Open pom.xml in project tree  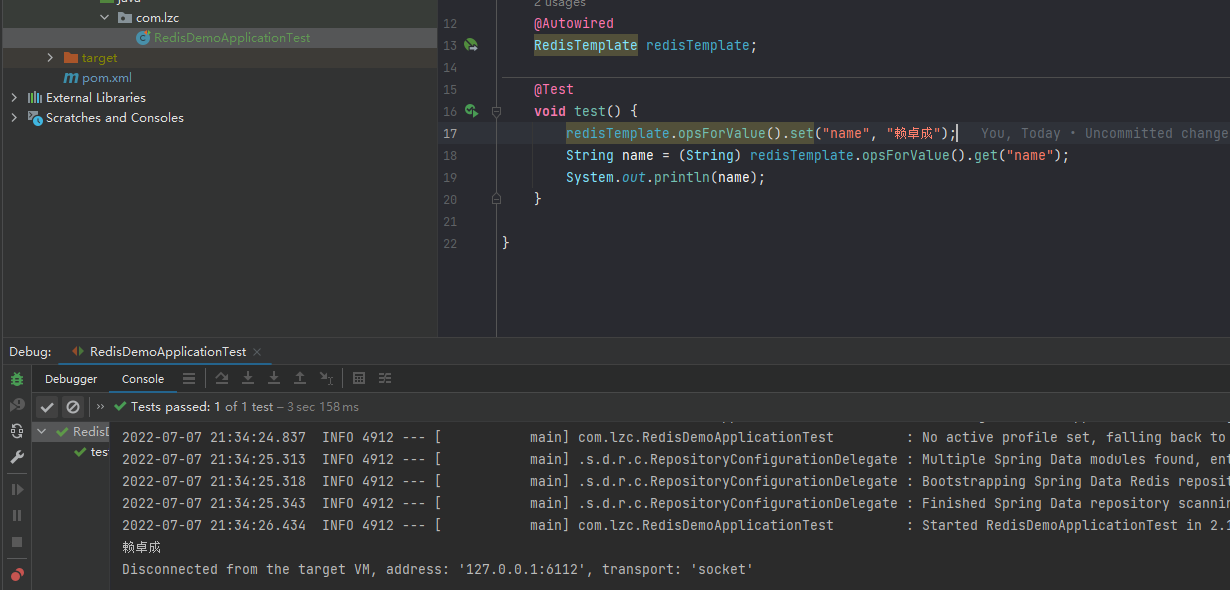[x=97, y=78]
